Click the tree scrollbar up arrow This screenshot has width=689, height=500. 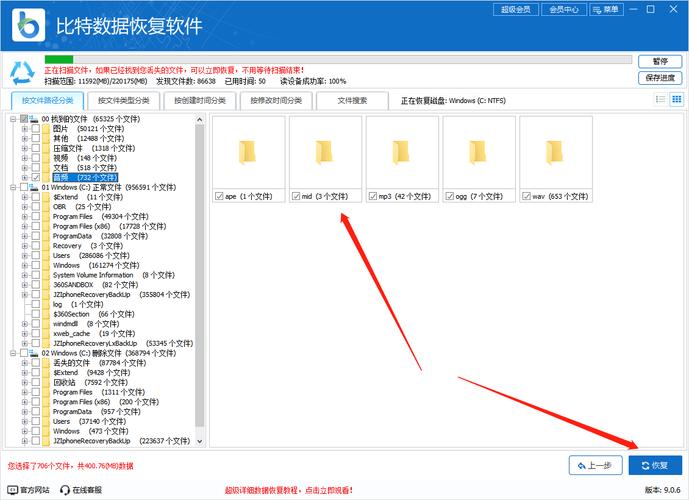tap(199, 120)
